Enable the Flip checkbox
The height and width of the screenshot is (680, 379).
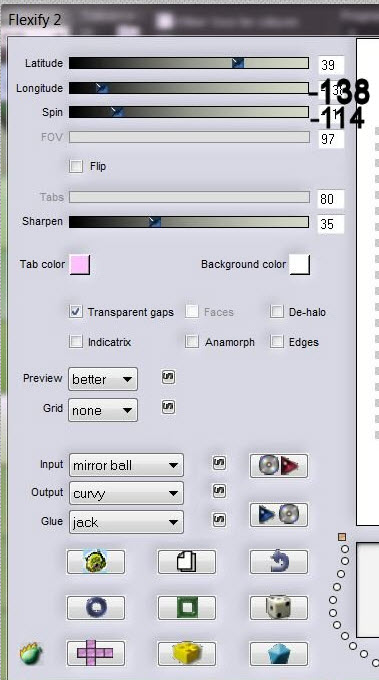point(76,166)
